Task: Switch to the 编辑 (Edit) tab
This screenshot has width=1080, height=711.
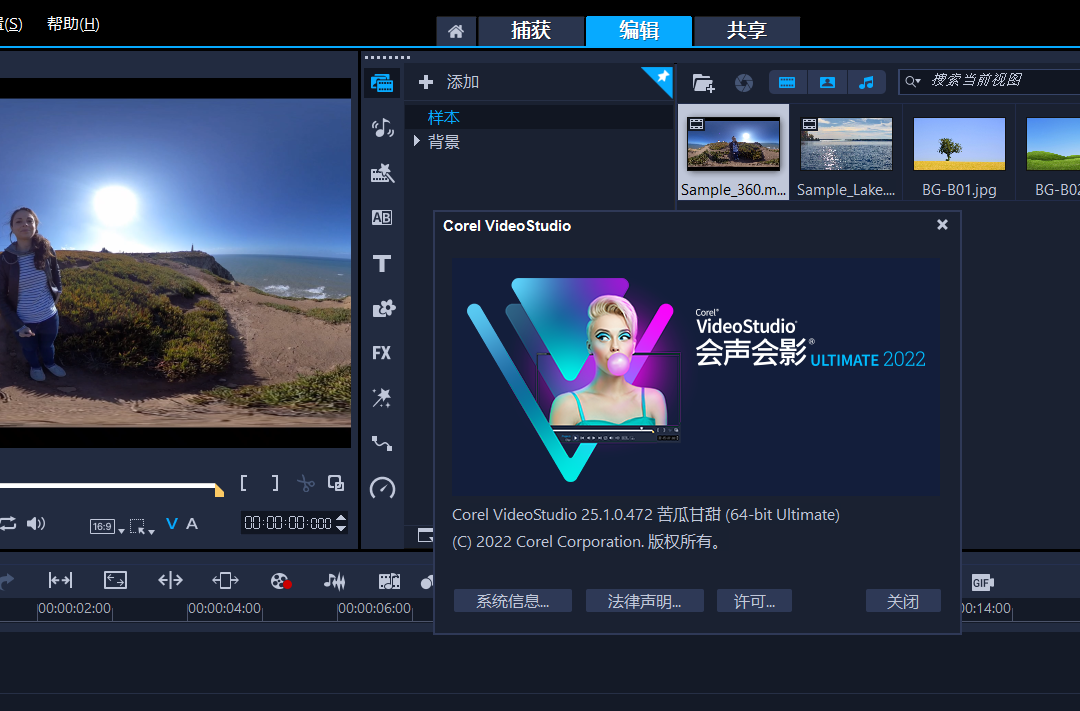Action: pos(638,31)
